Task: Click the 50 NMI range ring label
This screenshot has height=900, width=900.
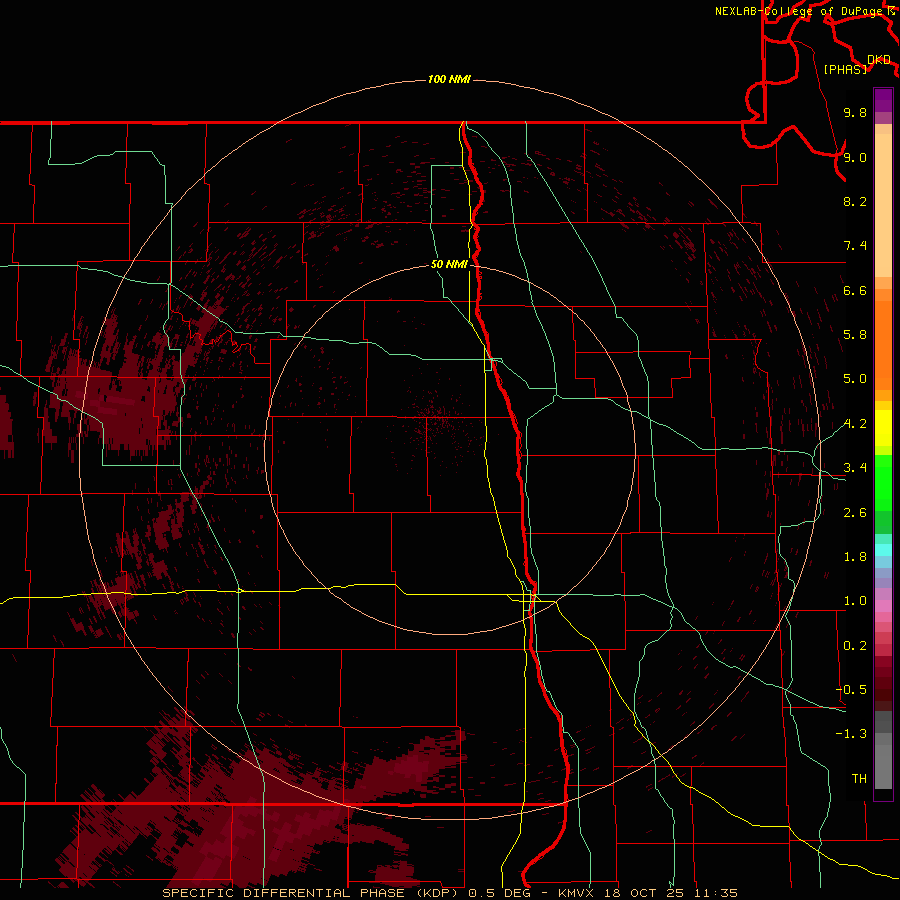Action: pyautogui.click(x=449, y=264)
